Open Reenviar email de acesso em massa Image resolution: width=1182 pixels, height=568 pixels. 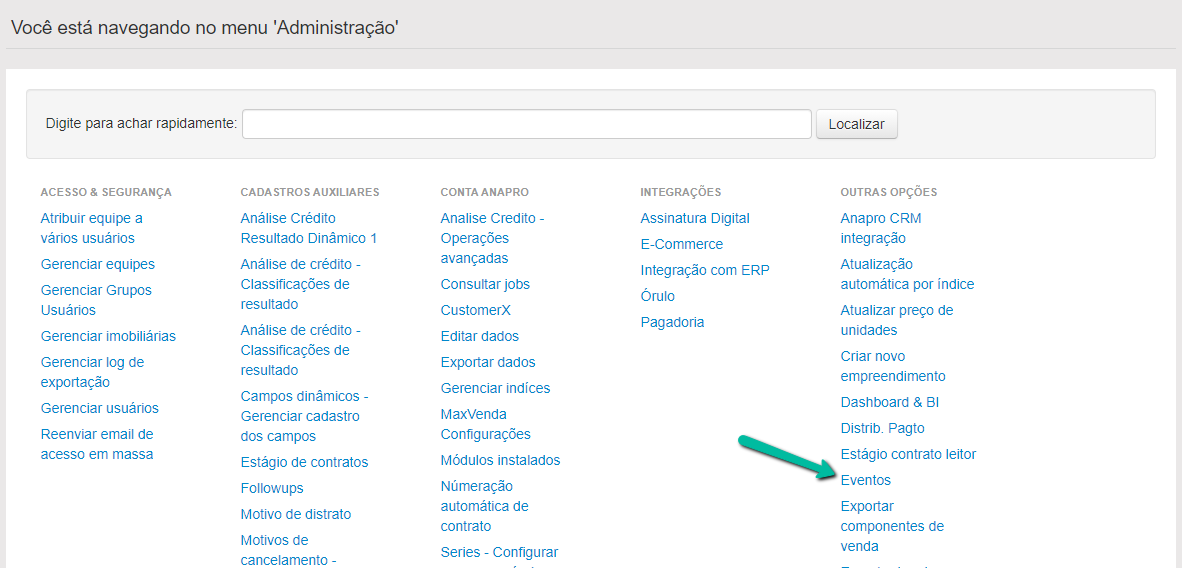97,444
